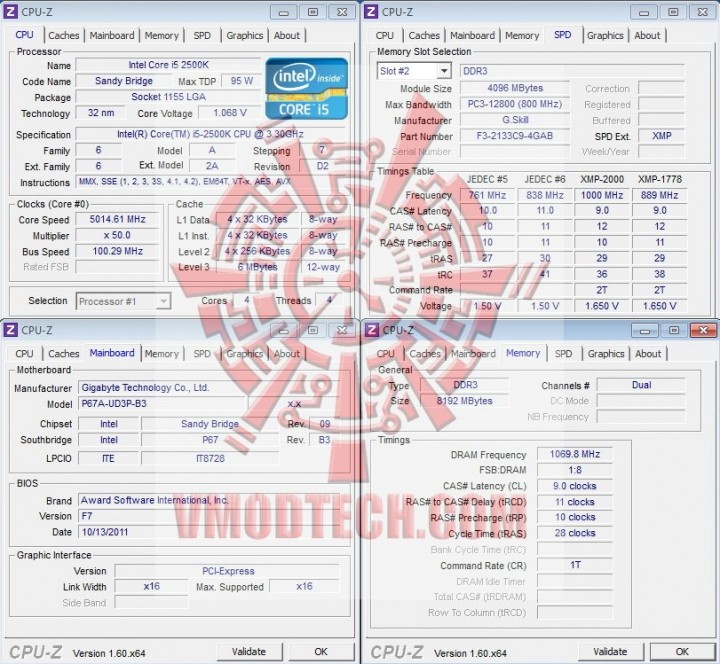Select About tab in the SPD window
The width and height of the screenshot is (720, 664).
click(647, 35)
